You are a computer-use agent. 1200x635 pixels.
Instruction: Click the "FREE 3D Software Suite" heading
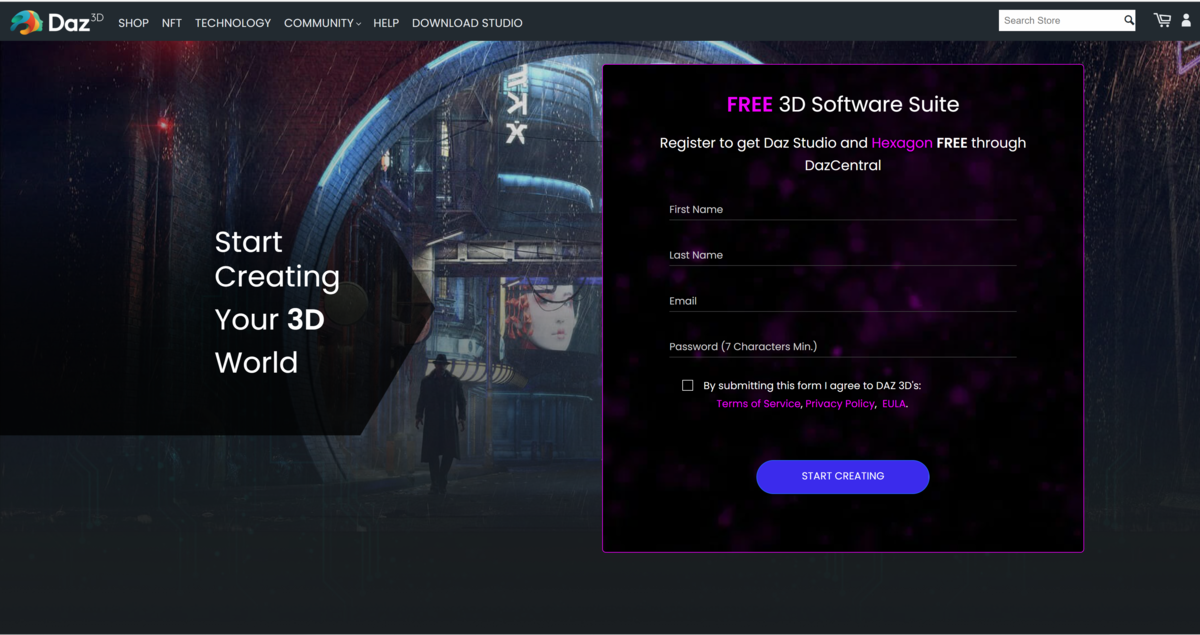[x=843, y=104]
